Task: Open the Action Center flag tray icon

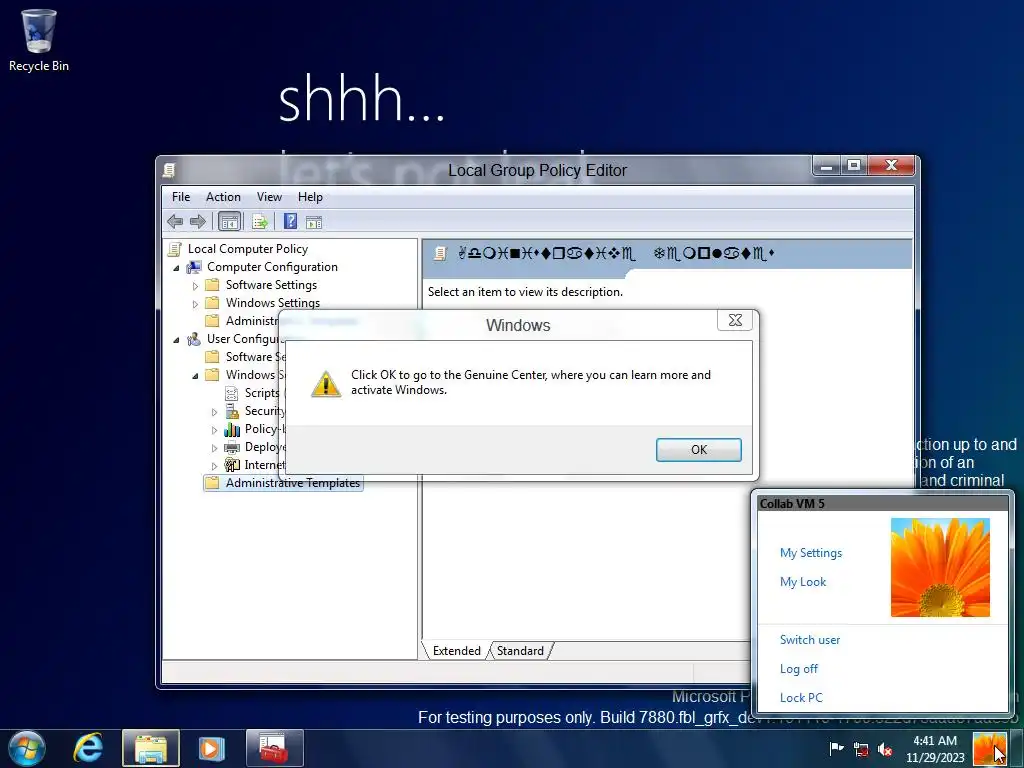Action: pyautogui.click(x=836, y=749)
